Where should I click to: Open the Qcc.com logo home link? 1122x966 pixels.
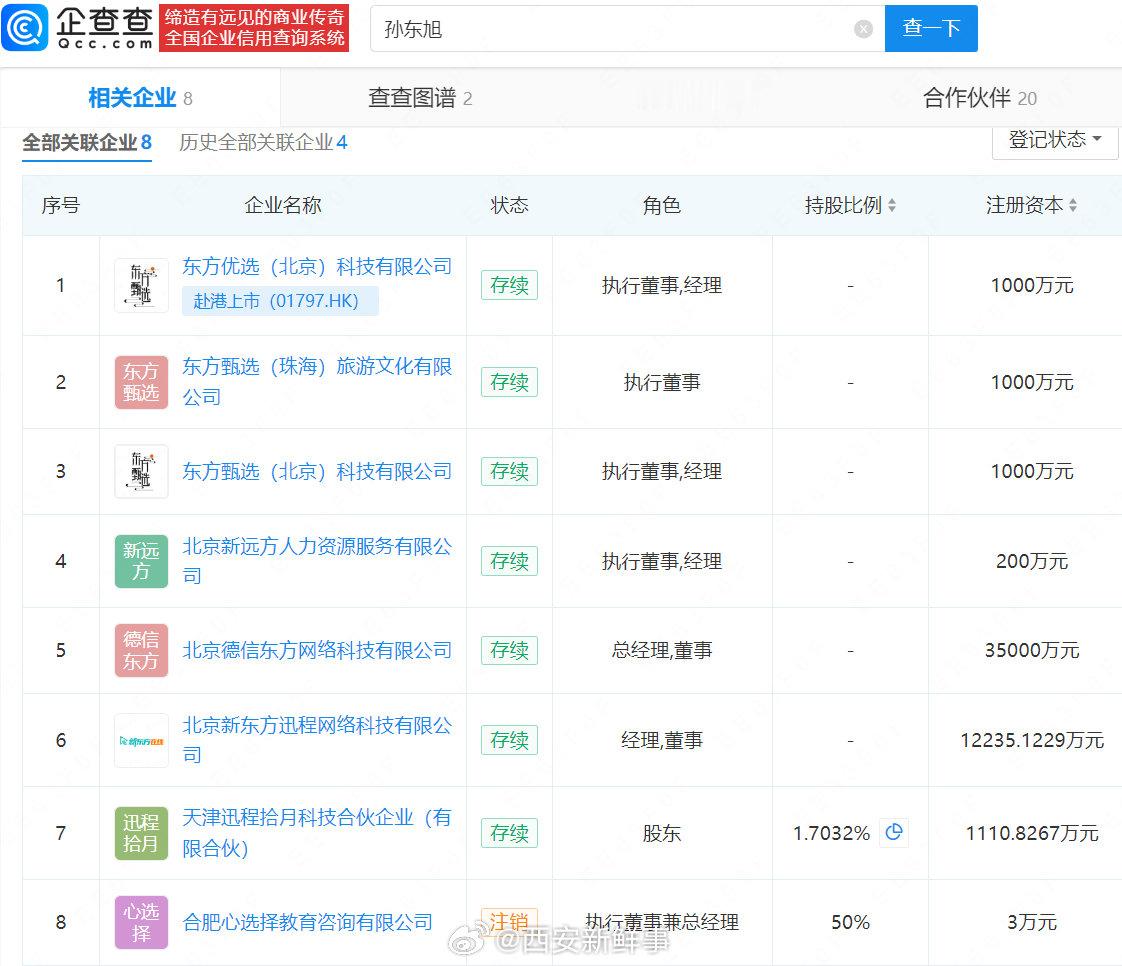pos(77,28)
